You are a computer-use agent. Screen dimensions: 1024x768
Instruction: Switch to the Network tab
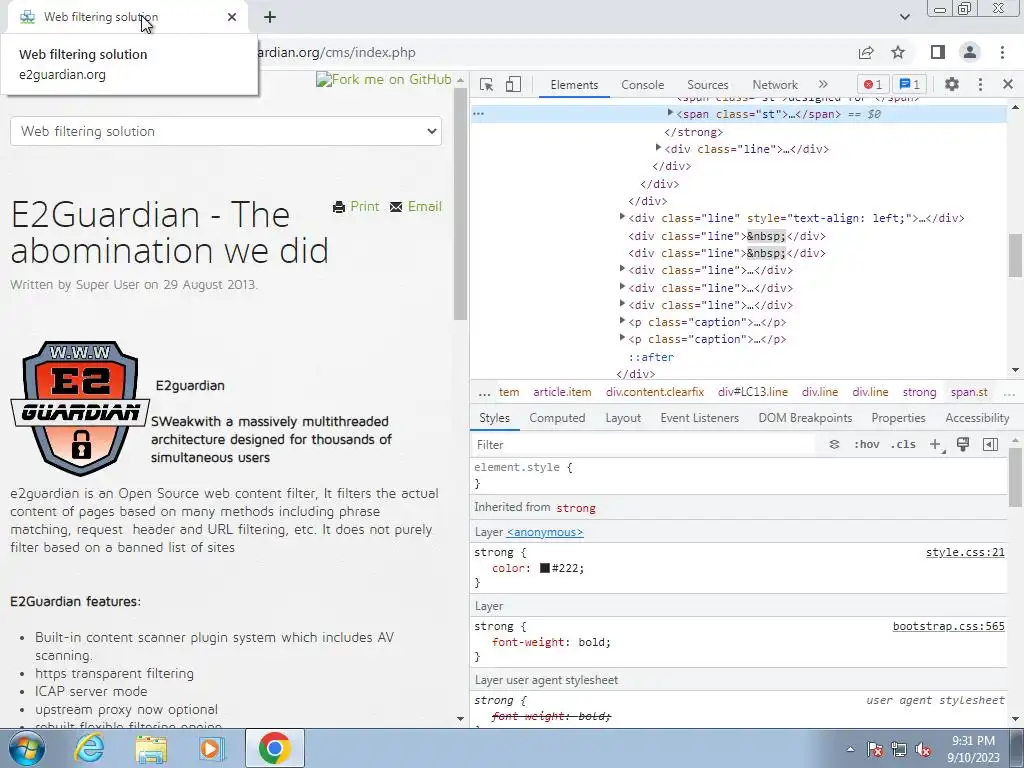(775, 85)
